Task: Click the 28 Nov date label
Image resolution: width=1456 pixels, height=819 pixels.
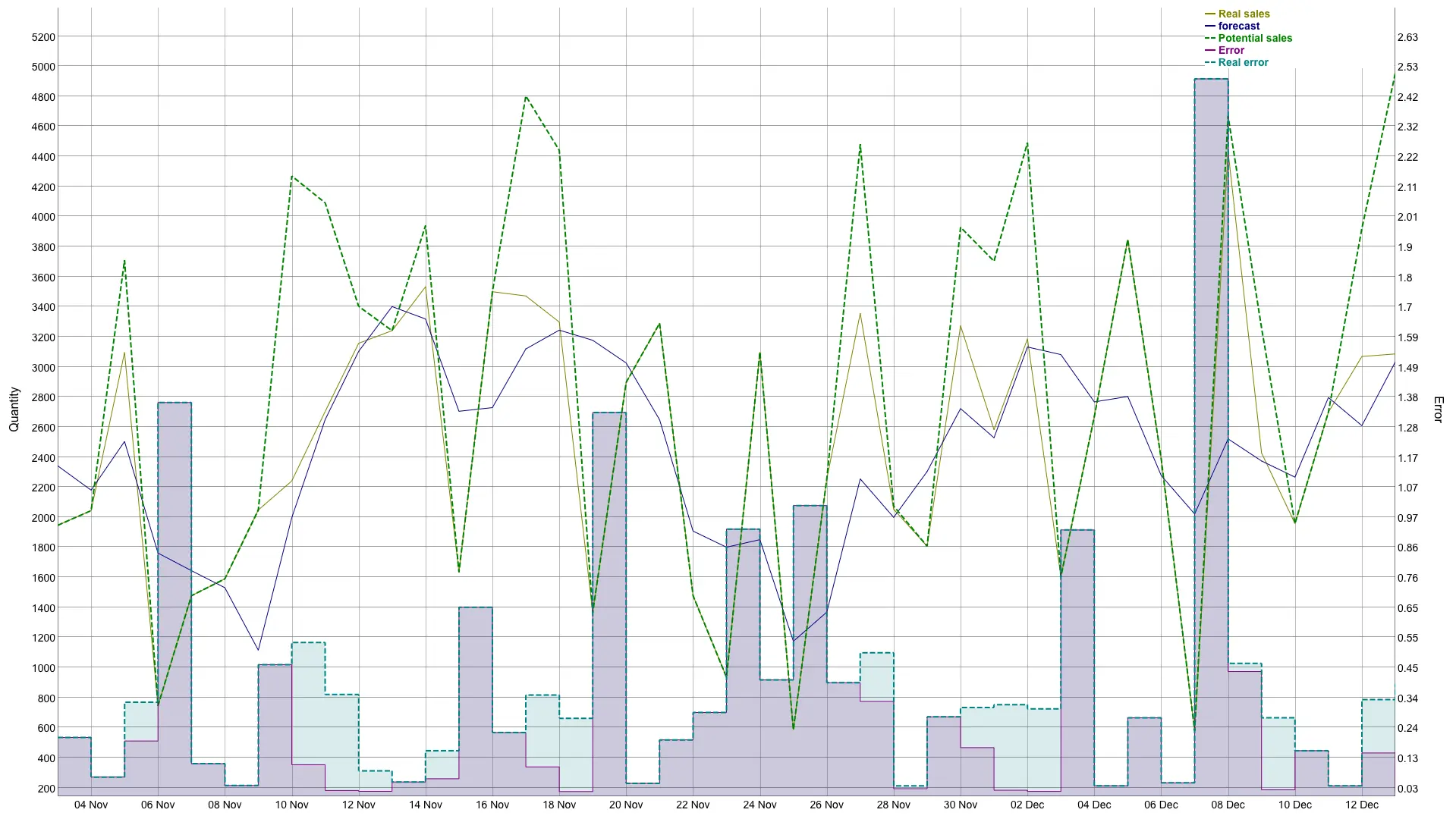Action: pyautogui.click(x=893, y=805)
